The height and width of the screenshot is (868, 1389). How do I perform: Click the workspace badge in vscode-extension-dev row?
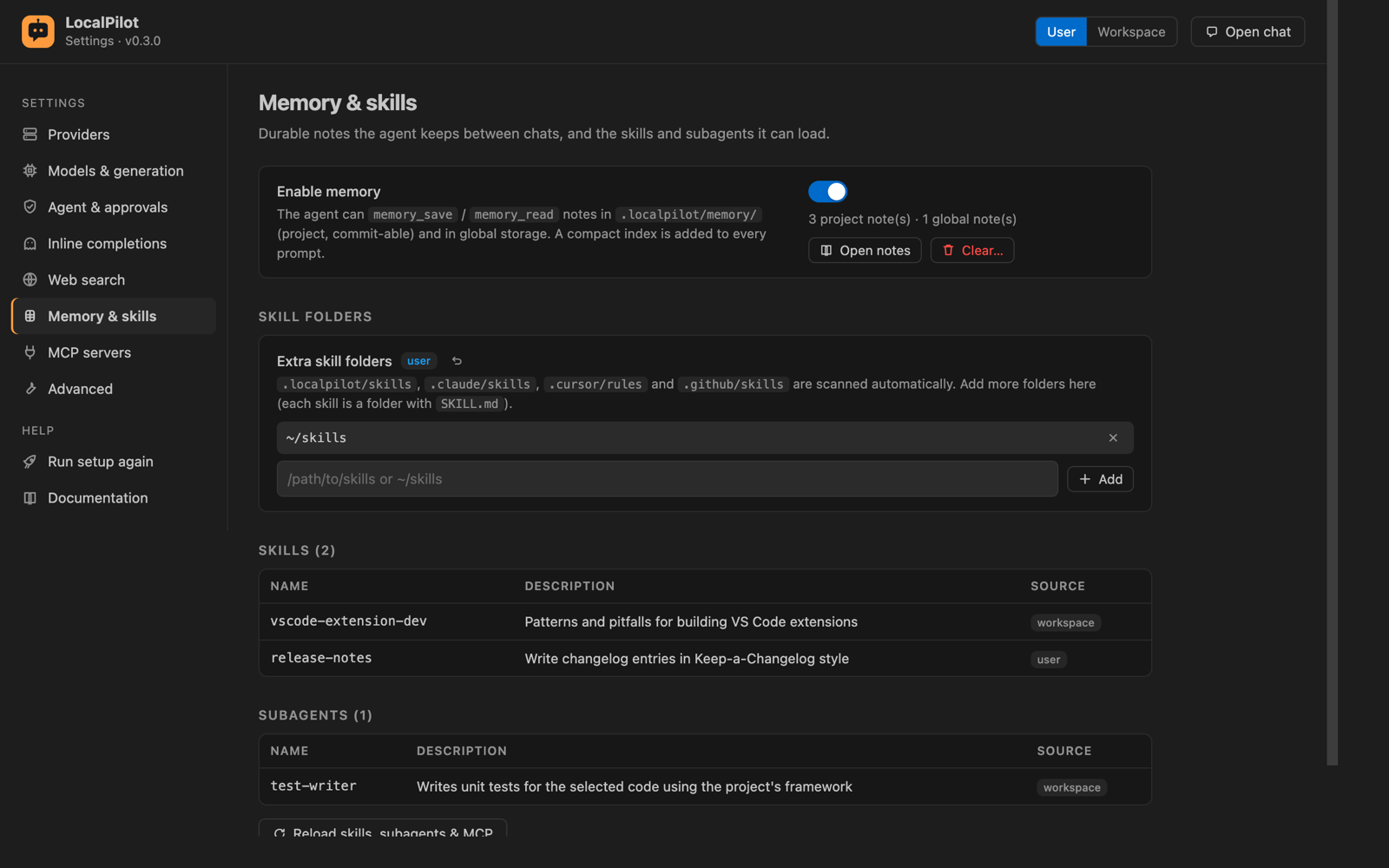coord(1065,622)
